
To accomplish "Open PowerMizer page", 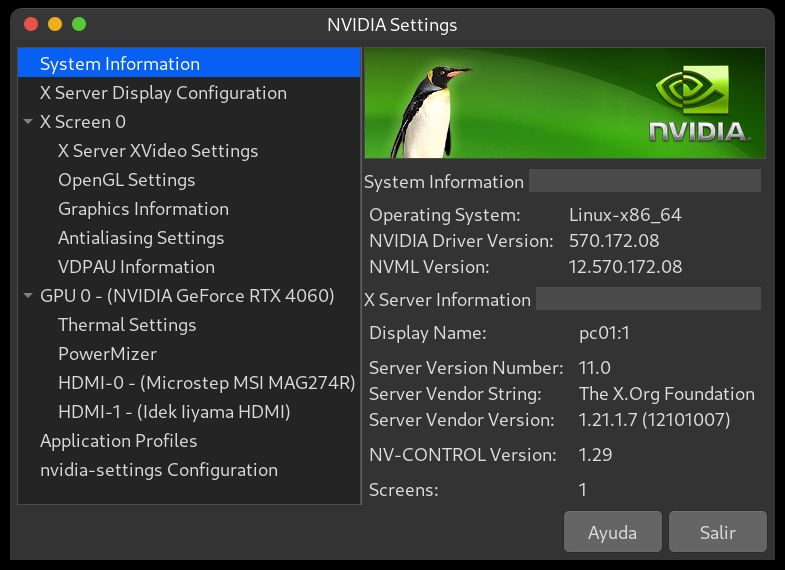I will (x=107, y=354).
